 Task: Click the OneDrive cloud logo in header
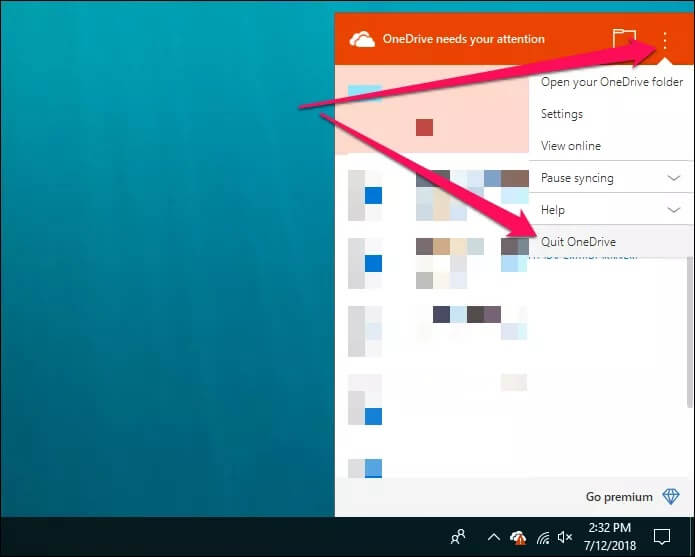click(362, 39)
